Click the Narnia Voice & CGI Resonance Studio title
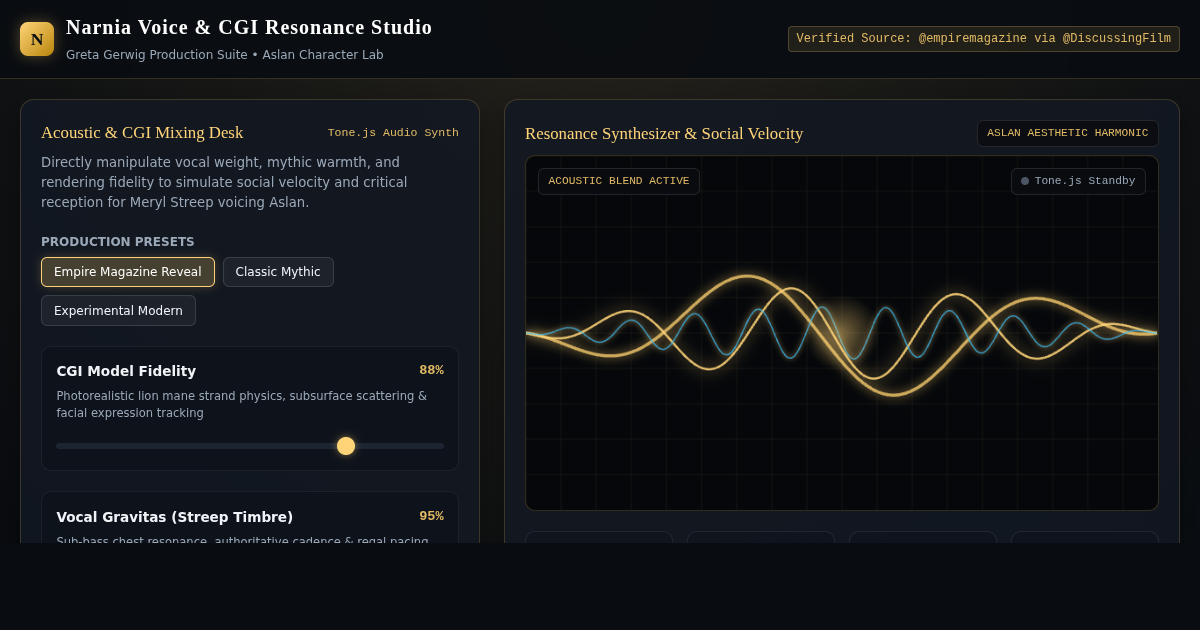The height and width of the screenshot is (630, 1200). [249, 27]
